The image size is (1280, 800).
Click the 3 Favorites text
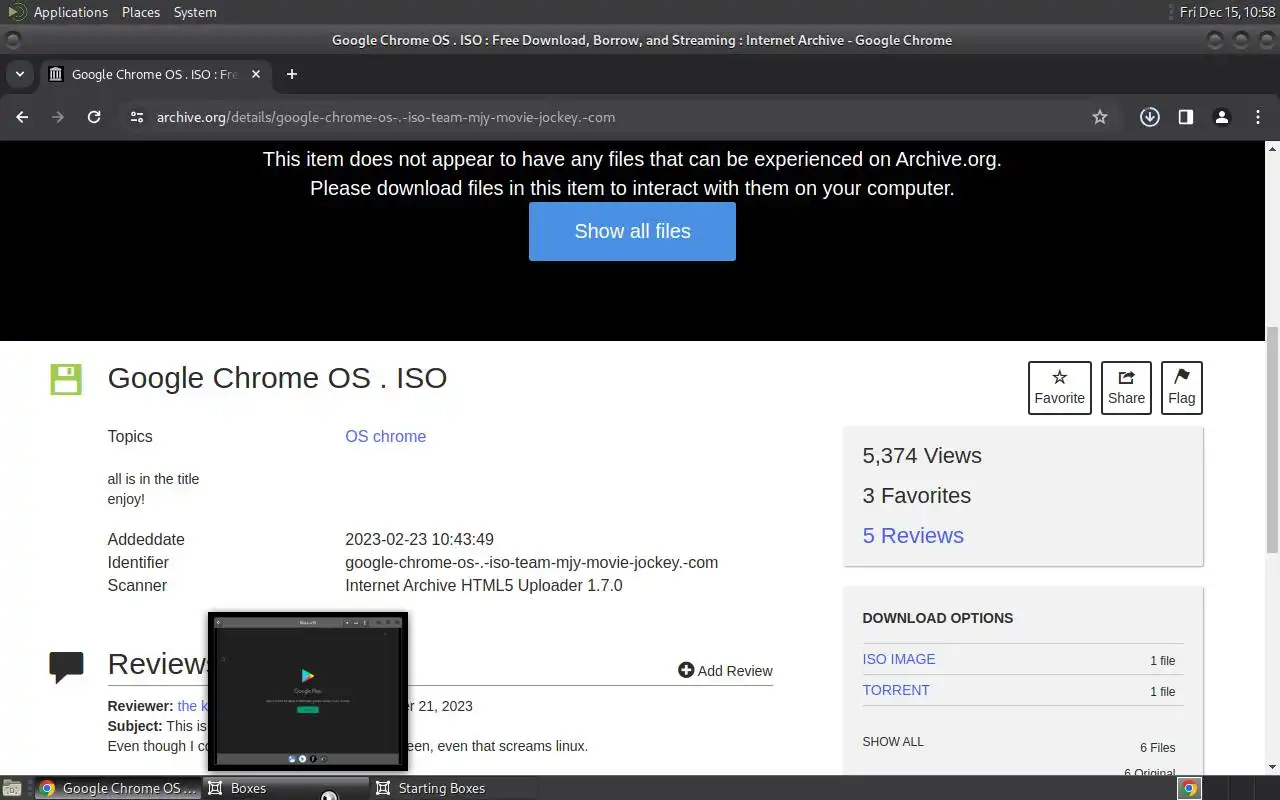point(917,495)
